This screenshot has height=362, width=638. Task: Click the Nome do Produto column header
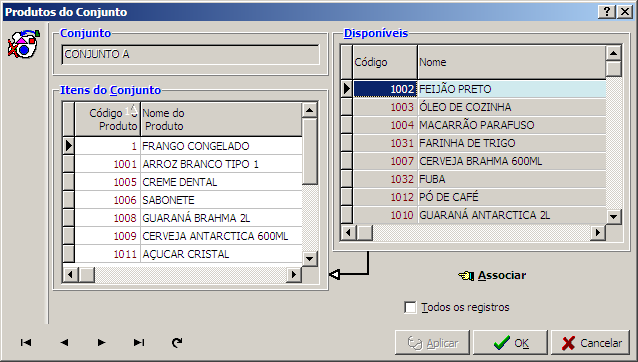pos(221,119)
